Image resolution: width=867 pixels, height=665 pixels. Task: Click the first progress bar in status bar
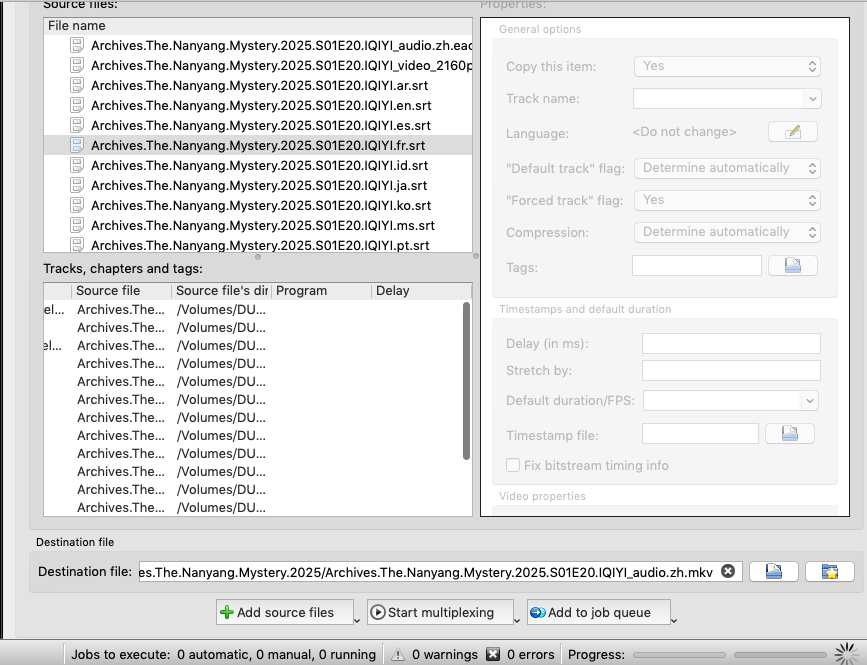(x=680, y=655)
